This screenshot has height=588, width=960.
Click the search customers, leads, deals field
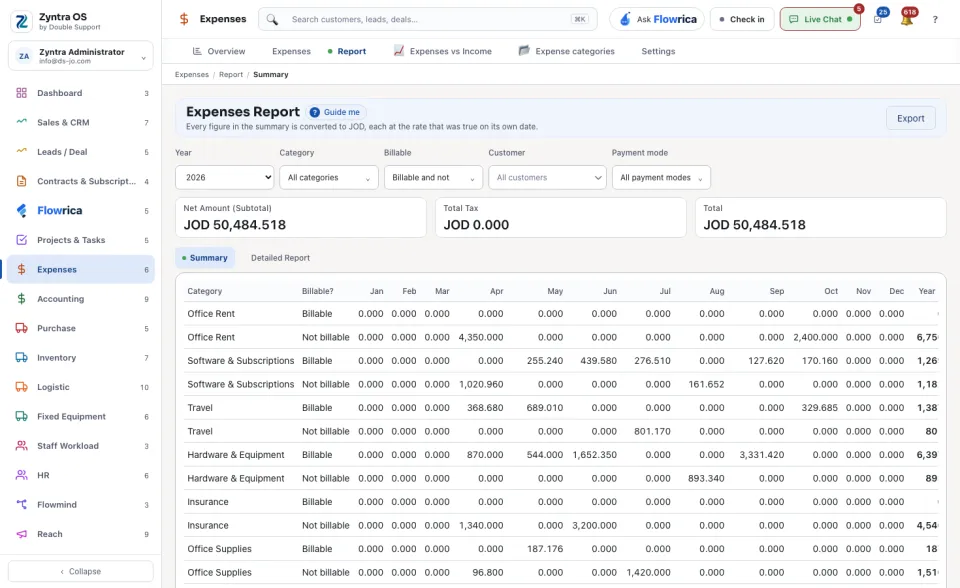coord(427,19)
